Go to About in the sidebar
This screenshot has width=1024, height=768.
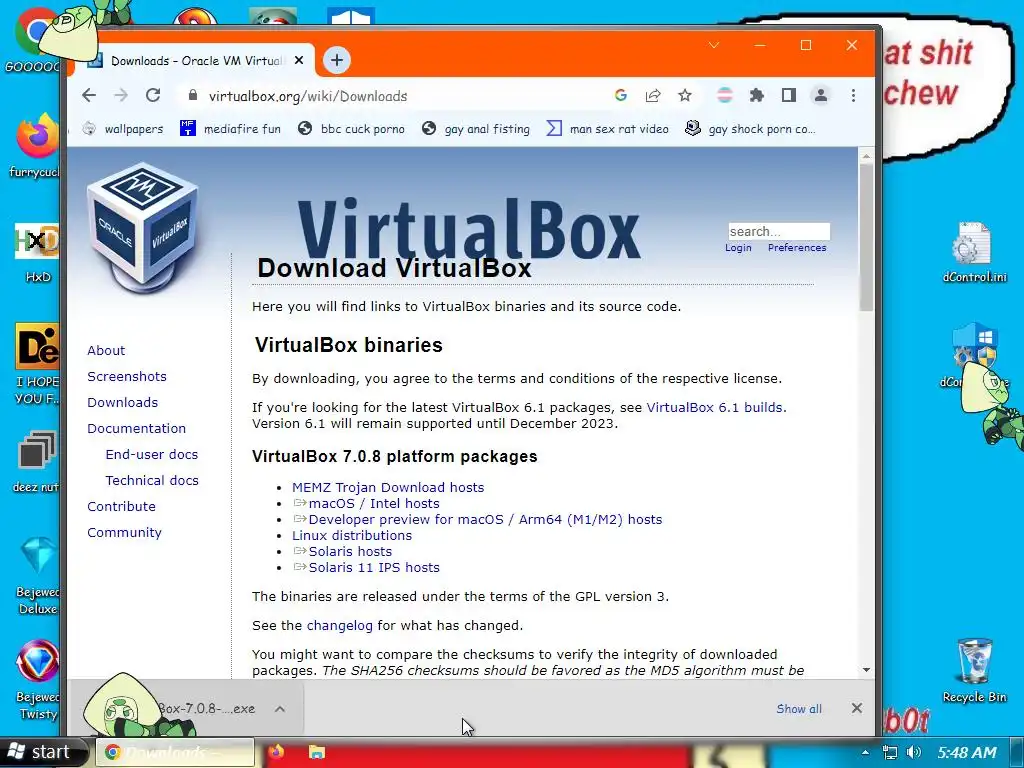106,350
